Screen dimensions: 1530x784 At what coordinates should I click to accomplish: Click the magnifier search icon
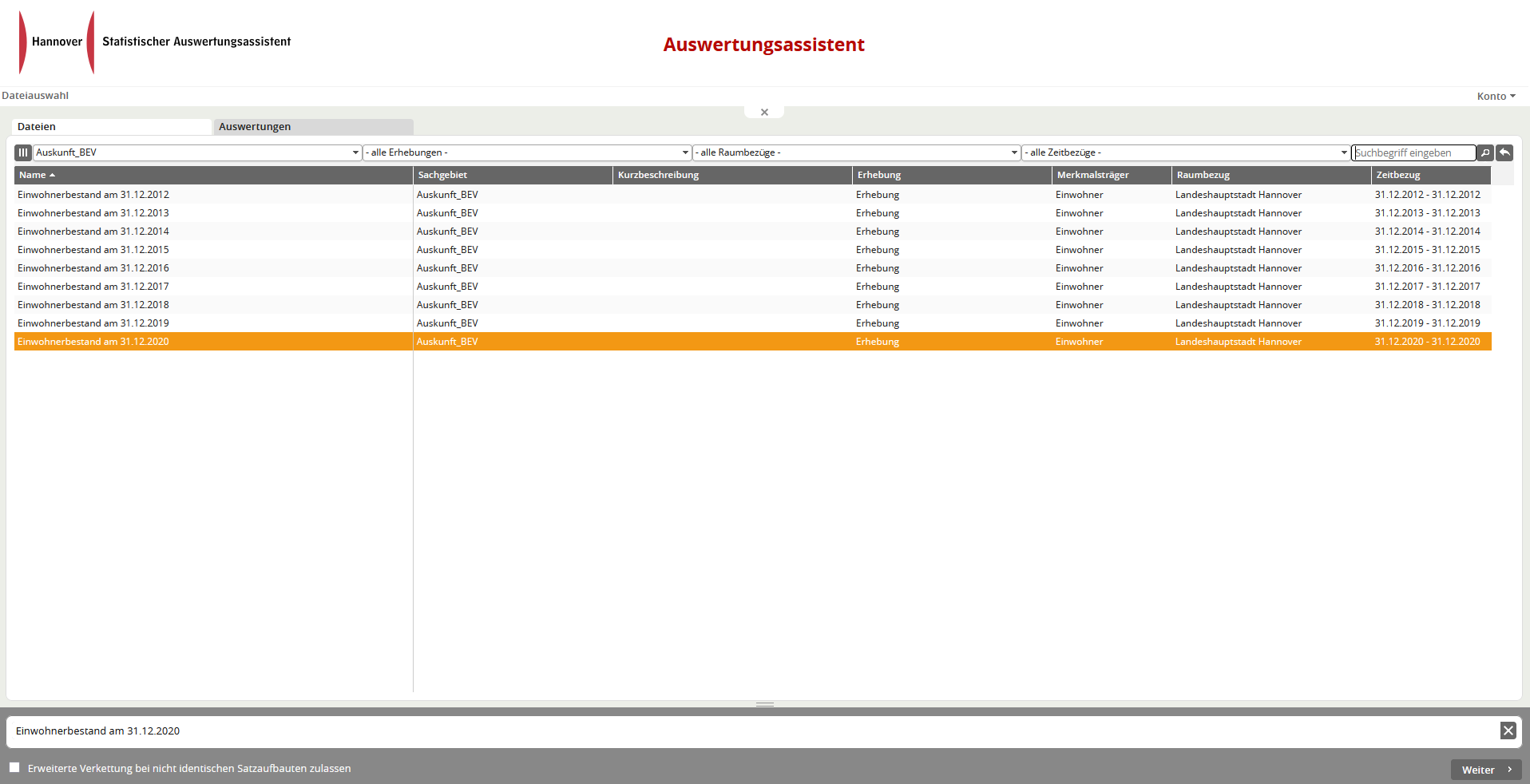(x=1485, y=152)
